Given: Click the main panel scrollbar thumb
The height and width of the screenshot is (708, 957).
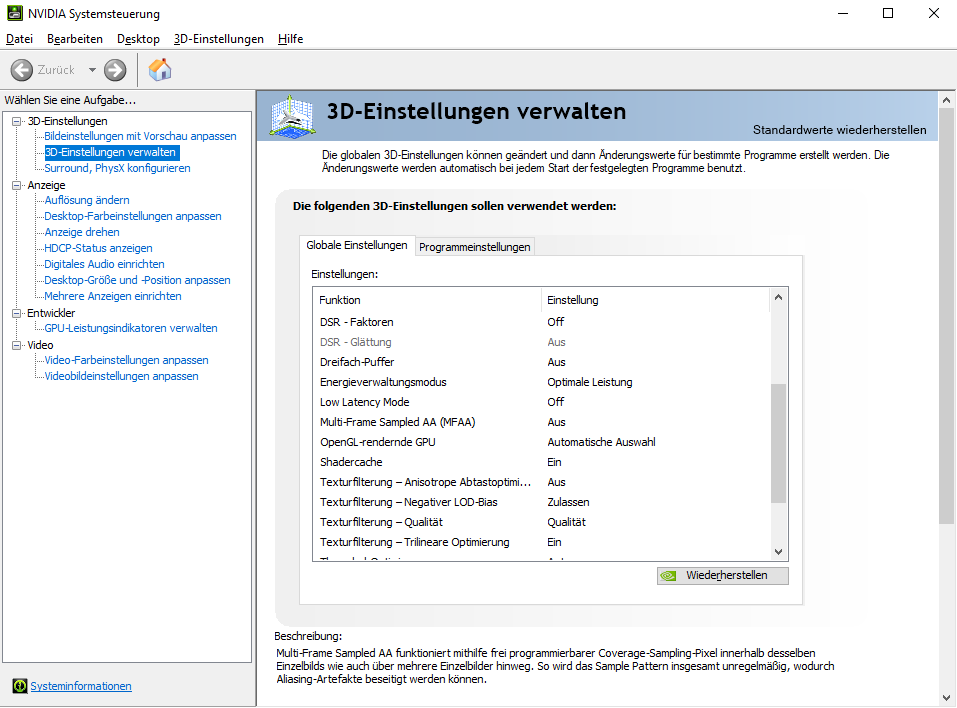Looking at the screenshot, I should pyautogui.click(x=947, y=316).
